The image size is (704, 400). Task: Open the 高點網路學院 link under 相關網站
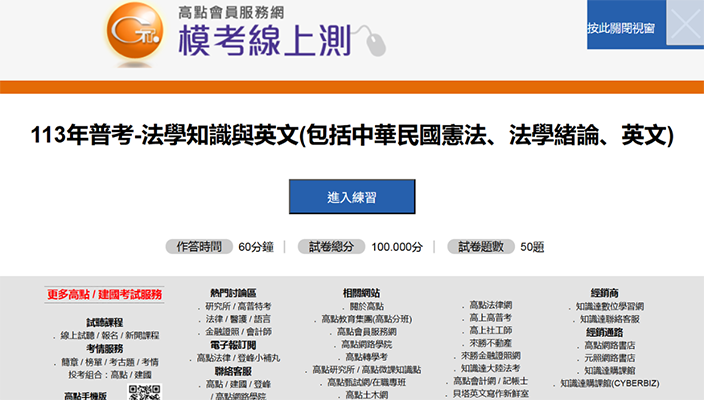coord(366,344)
